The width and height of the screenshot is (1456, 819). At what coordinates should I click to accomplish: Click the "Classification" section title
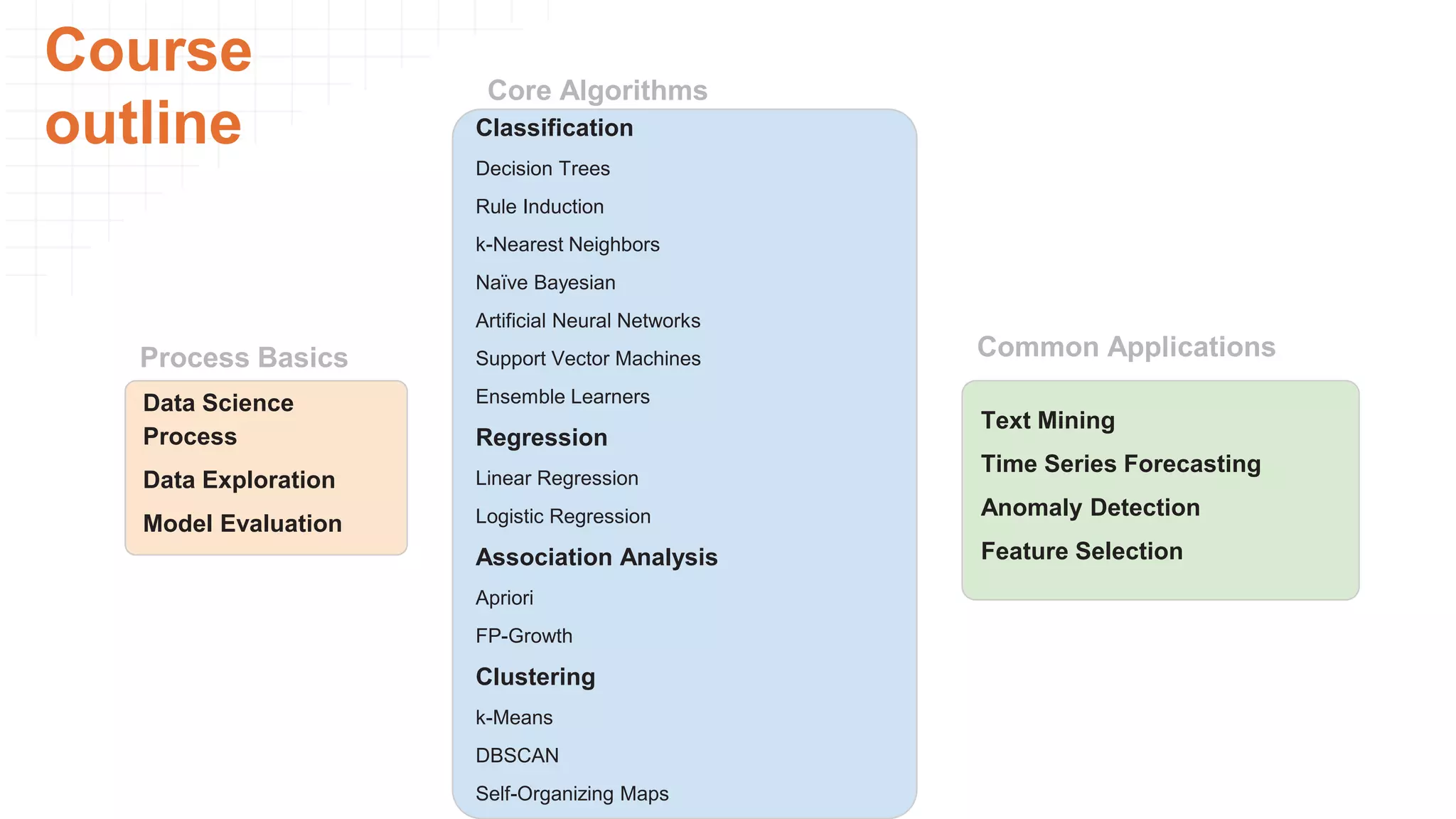tap(554, 128)
